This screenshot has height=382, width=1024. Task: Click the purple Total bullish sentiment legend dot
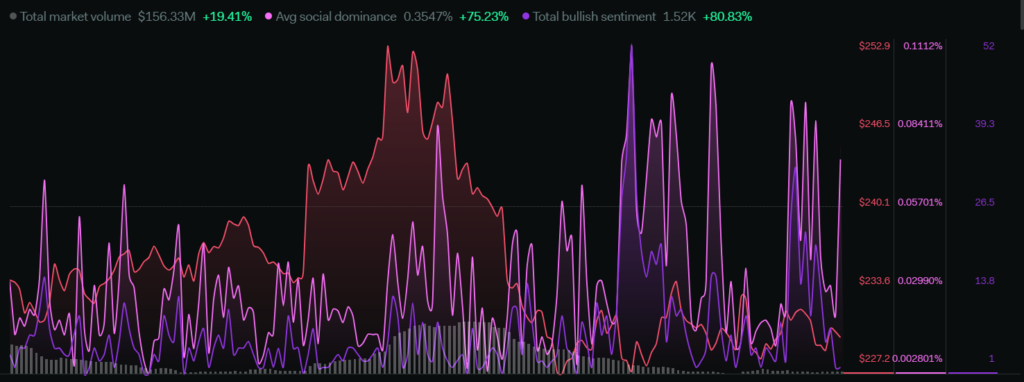tap(526, 17)
